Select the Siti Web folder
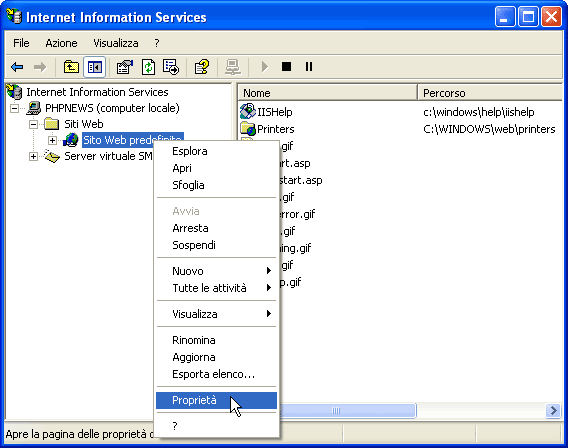Viewport: 568px width, 448px height. 84,124
